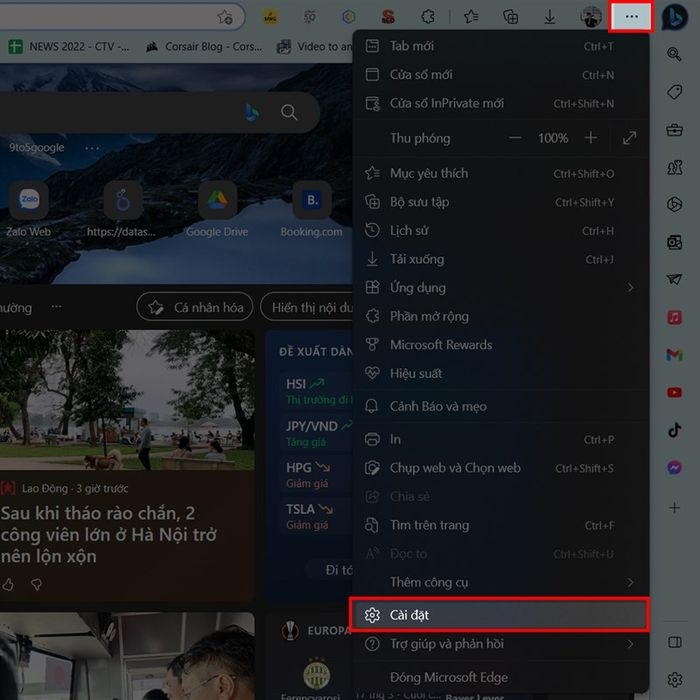
Task: Click Cá nhân hóa button
Action: [195, 307]
